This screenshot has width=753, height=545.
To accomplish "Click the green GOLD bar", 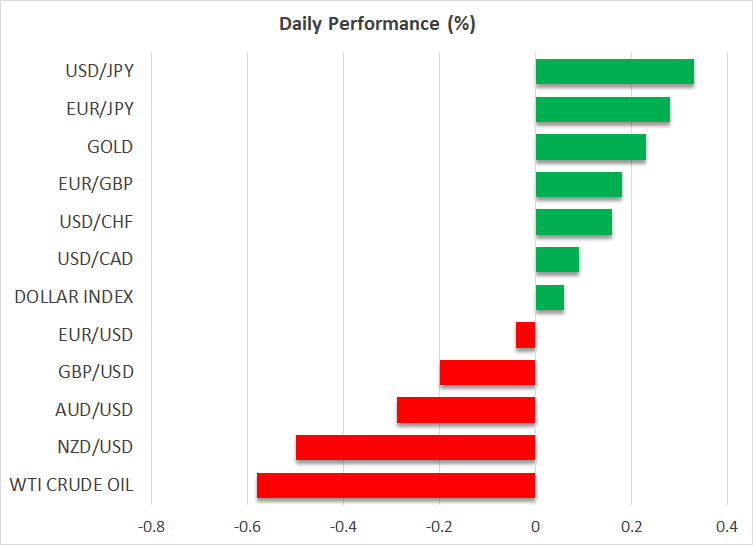I will (590, 147).
